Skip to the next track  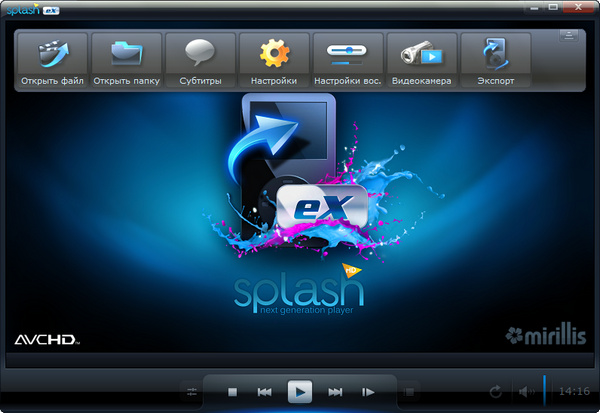point(336,392)
